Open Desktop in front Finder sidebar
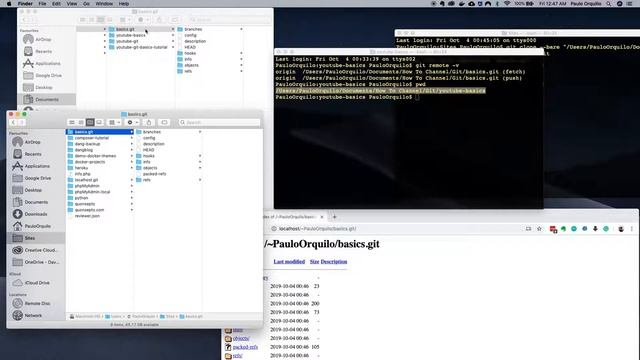 [33, 190]
